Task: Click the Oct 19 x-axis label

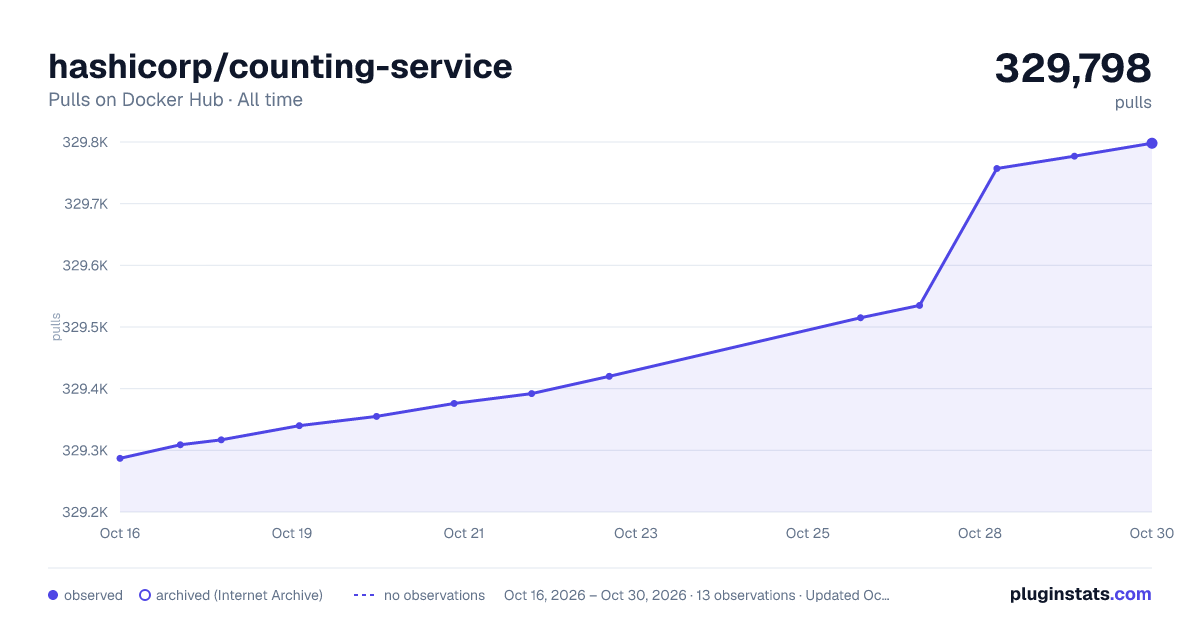Action: coord(292,533)
